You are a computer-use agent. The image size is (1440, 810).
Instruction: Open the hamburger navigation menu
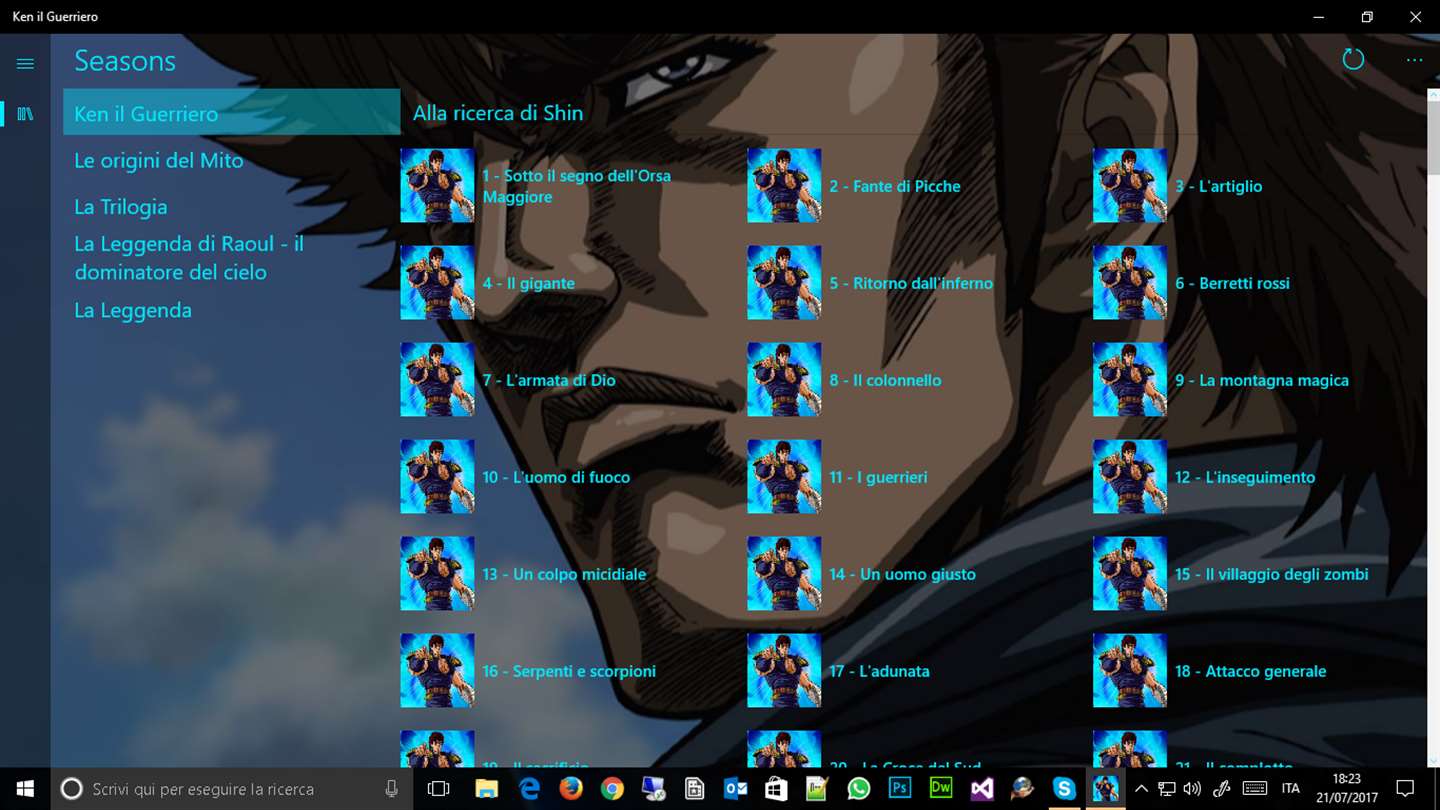coord(25,64)
